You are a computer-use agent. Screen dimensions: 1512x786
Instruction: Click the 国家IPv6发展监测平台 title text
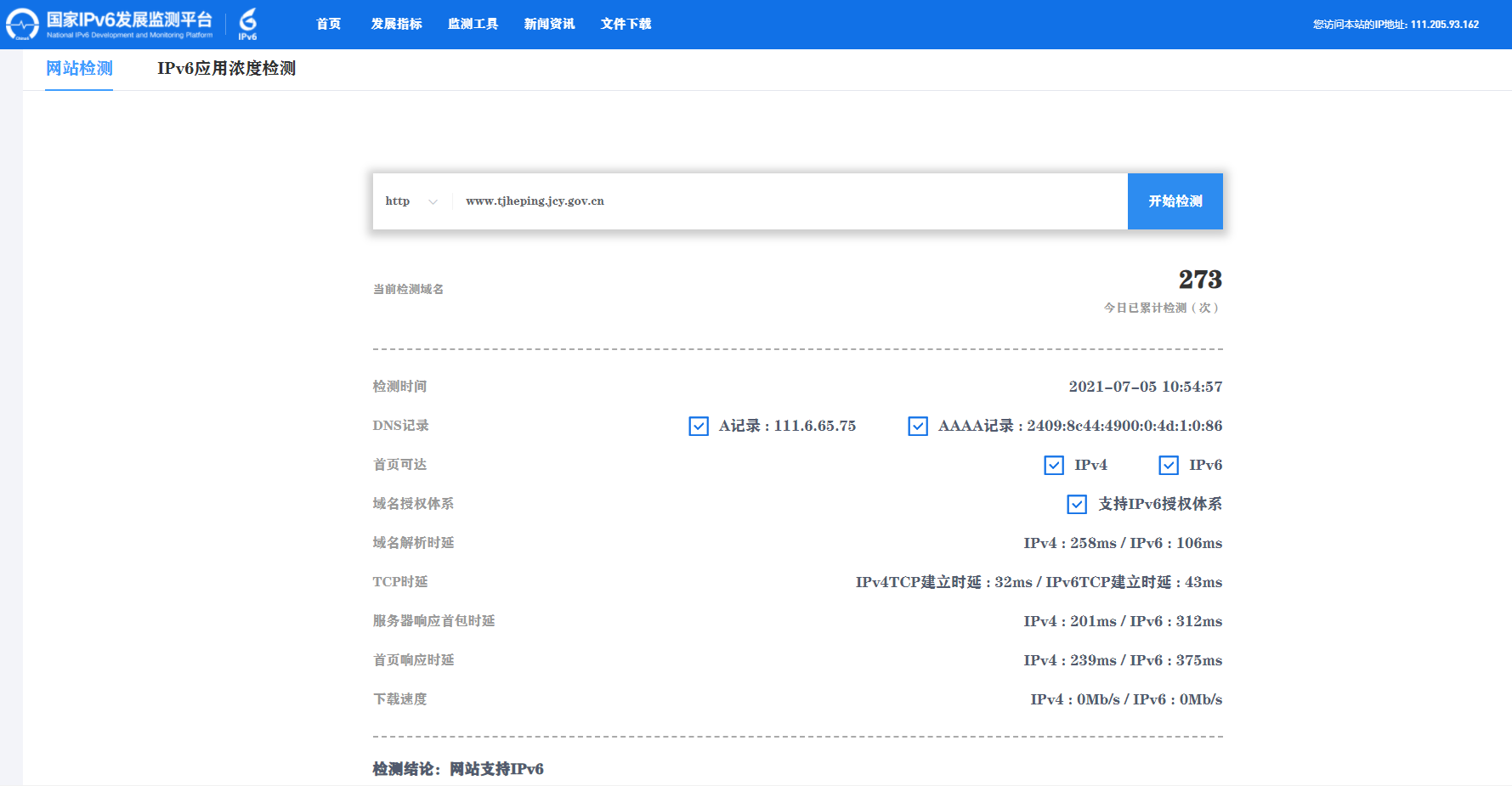pyautogui.click(x=129, y=20)
